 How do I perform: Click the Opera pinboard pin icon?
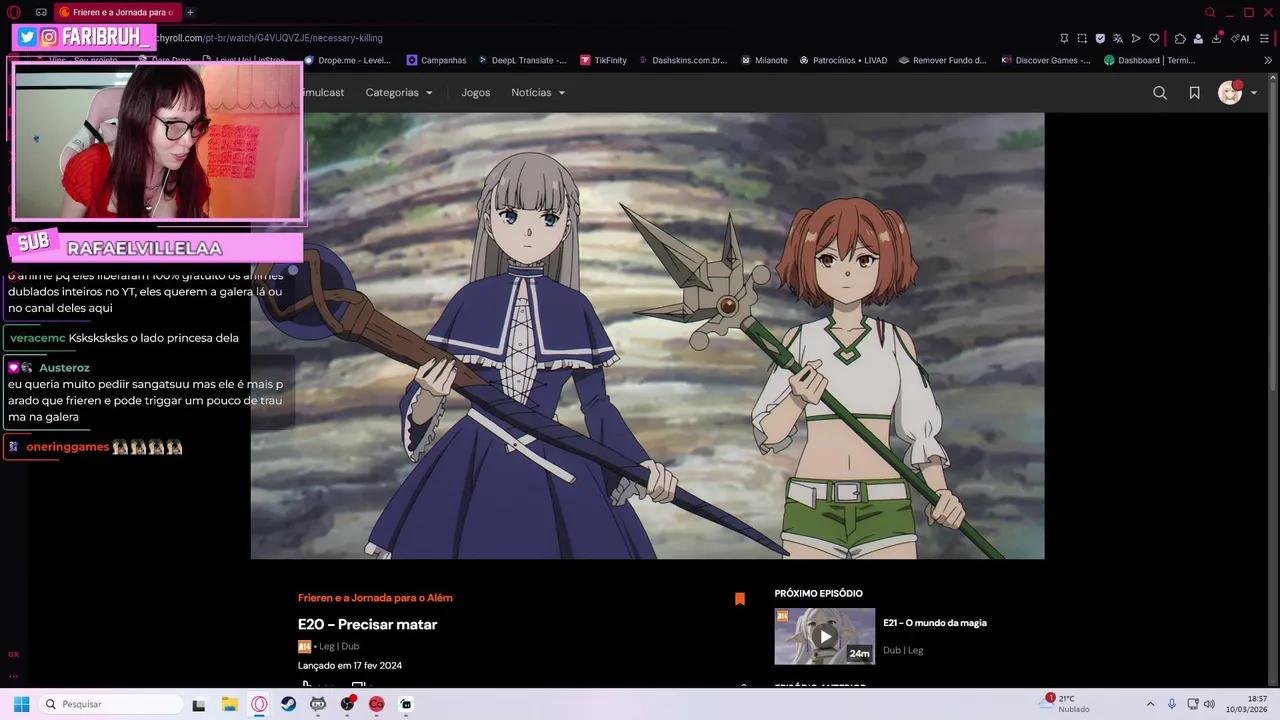pos(1064,38)
